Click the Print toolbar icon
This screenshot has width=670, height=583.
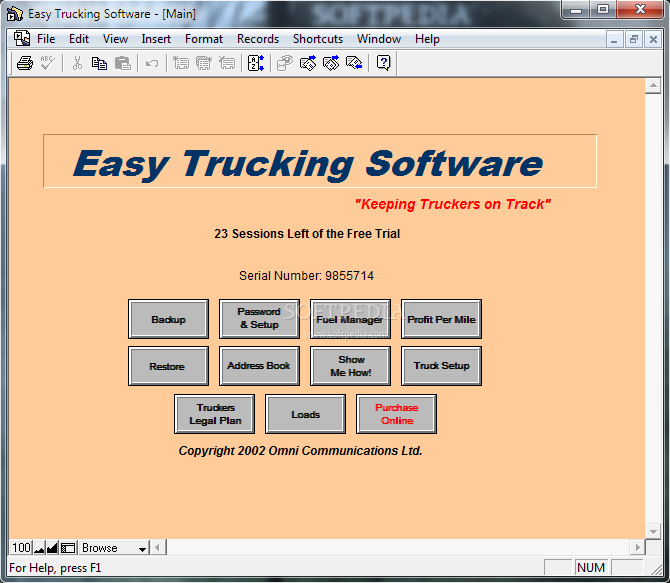25,63
